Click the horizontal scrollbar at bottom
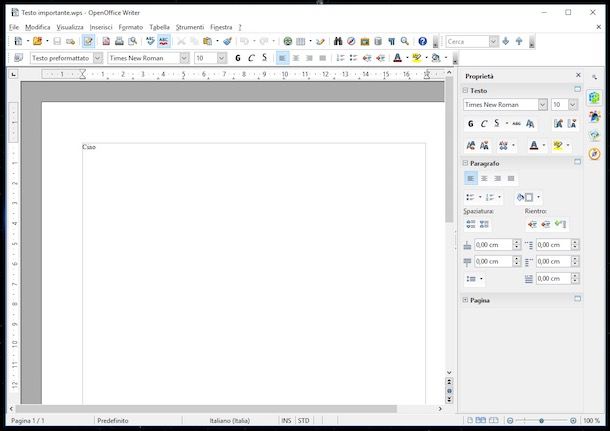This screenshot has height=431, width=610. point(206,409)
